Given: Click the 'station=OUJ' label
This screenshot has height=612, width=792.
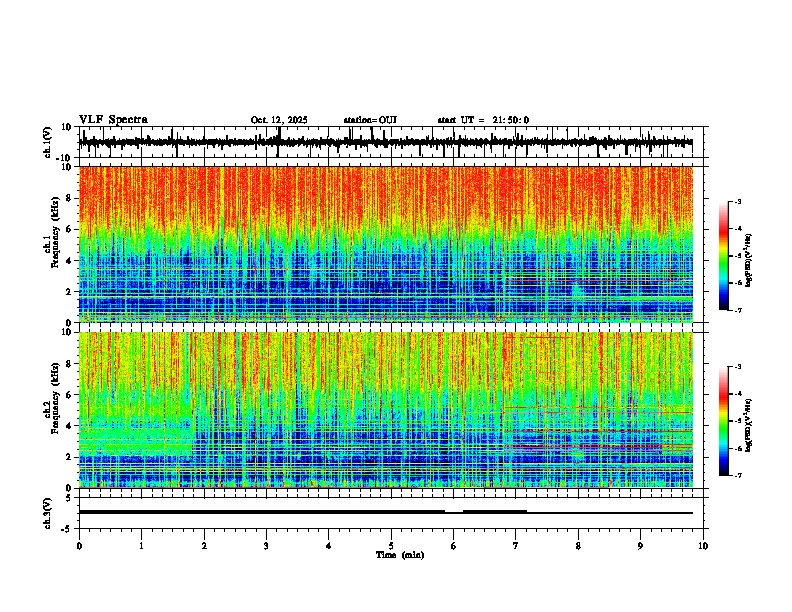Looking at the screenshot, I should [370, 120].
